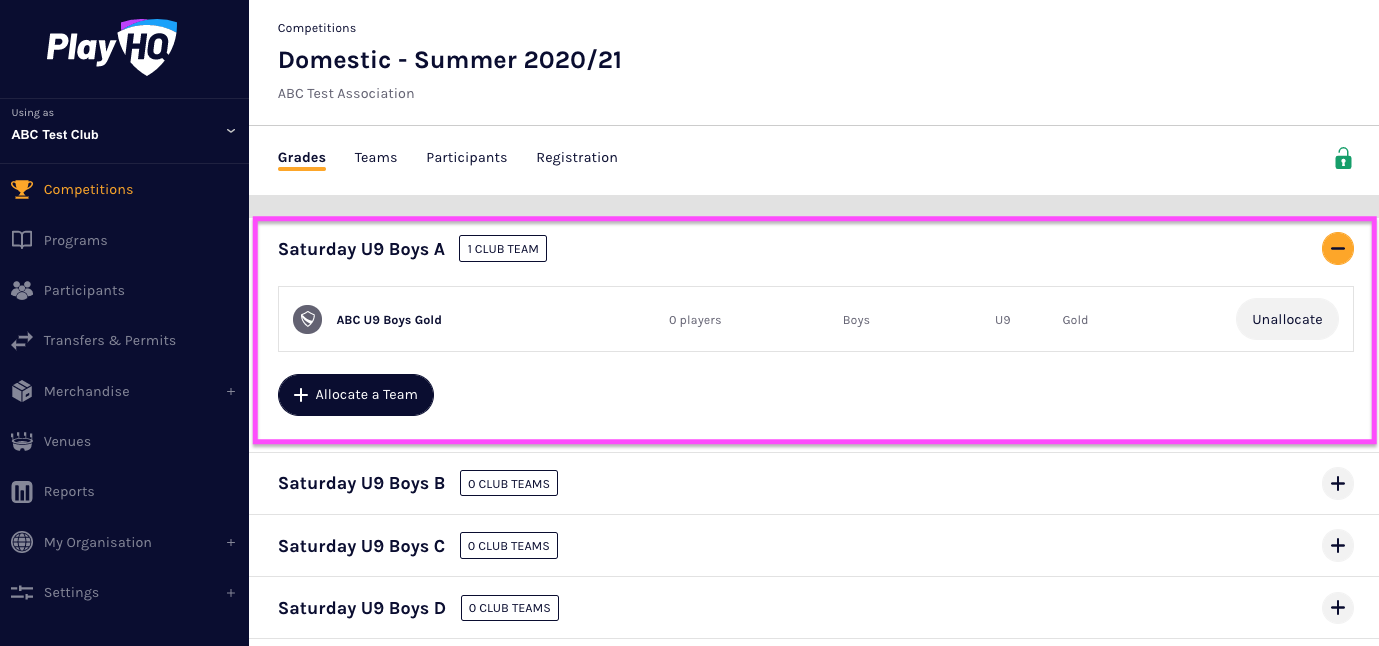Switch to the Teams tab
Screen dimensions: 1379x646
tap(376, 158)
